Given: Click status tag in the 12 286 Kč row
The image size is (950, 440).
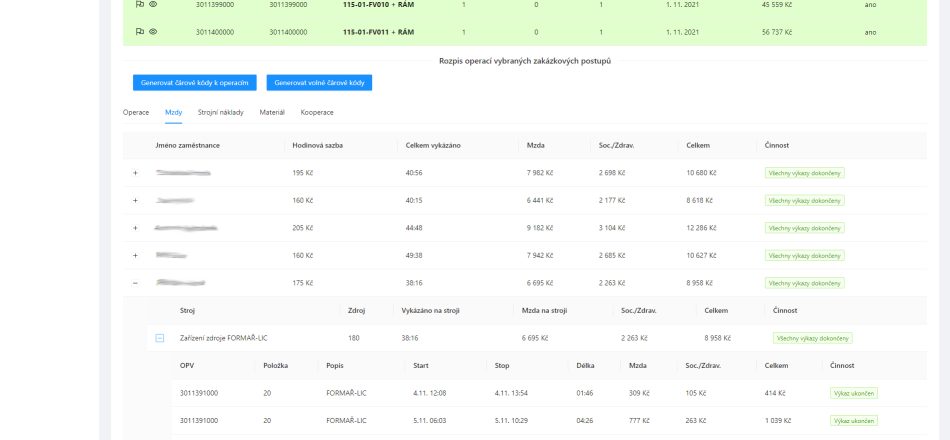Looking at the screenshot, I should 804,228.
